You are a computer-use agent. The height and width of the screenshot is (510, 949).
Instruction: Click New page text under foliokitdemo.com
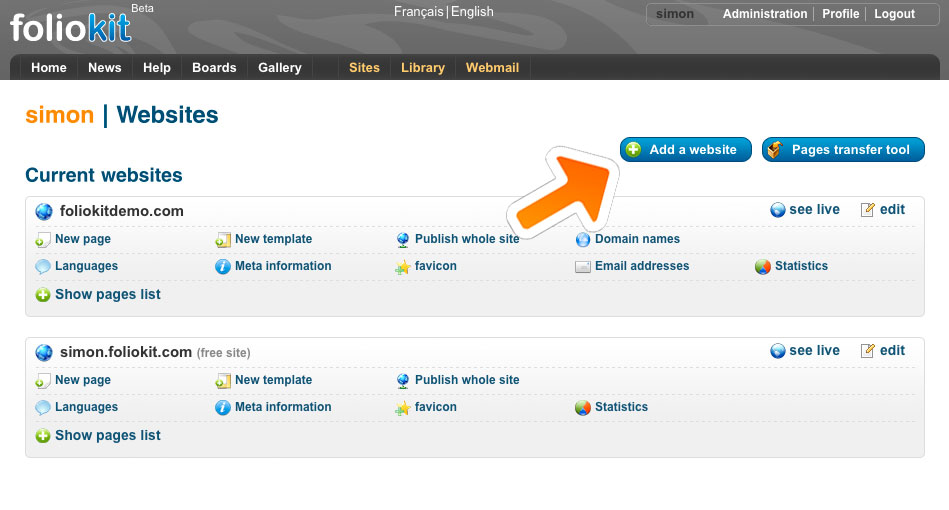click(83, 239)
